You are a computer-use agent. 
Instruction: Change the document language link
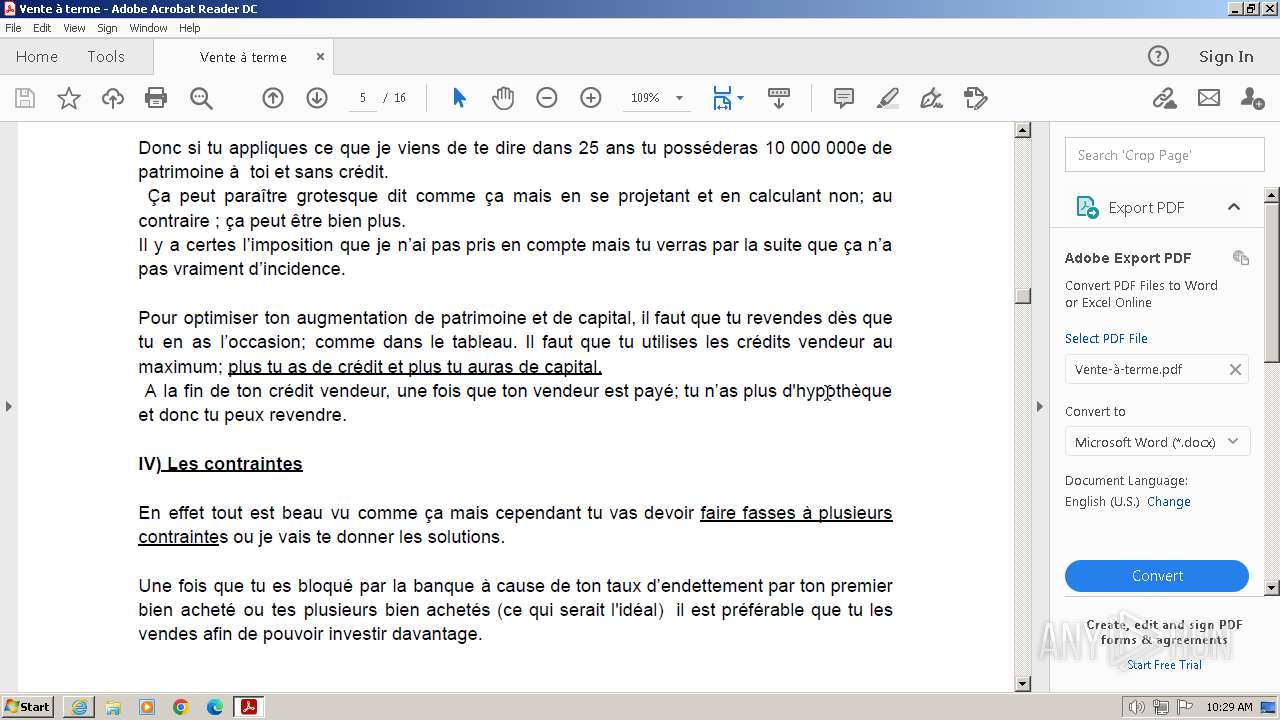(x=1169, y=502)
